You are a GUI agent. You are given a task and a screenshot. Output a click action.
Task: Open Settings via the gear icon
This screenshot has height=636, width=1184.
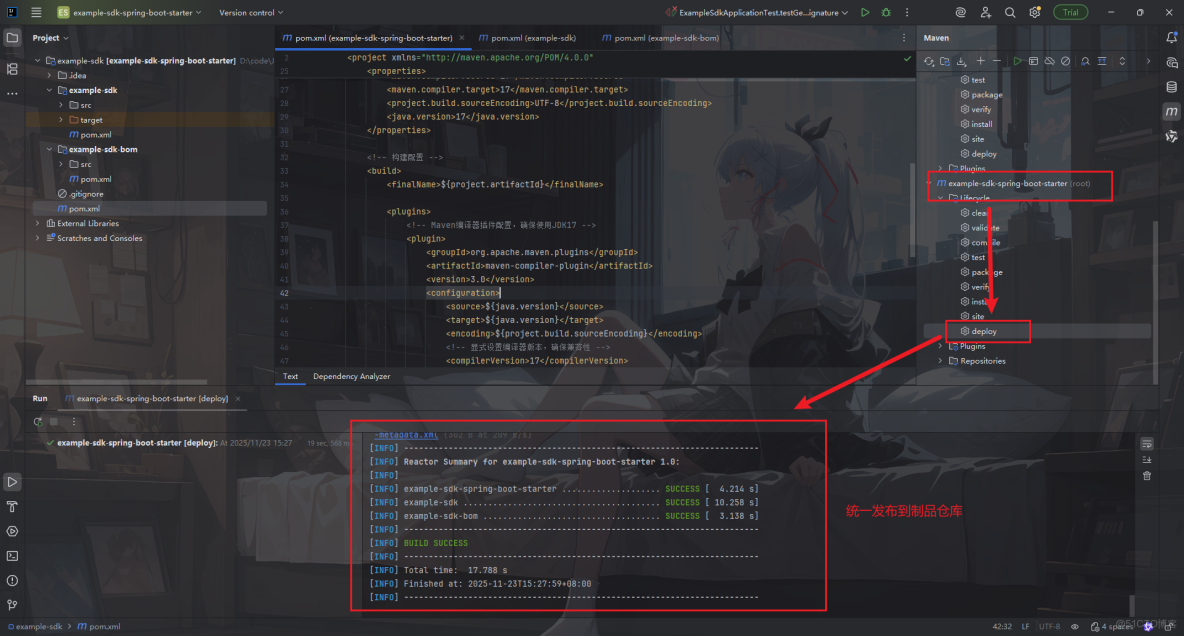click(x=1033, y=12)
